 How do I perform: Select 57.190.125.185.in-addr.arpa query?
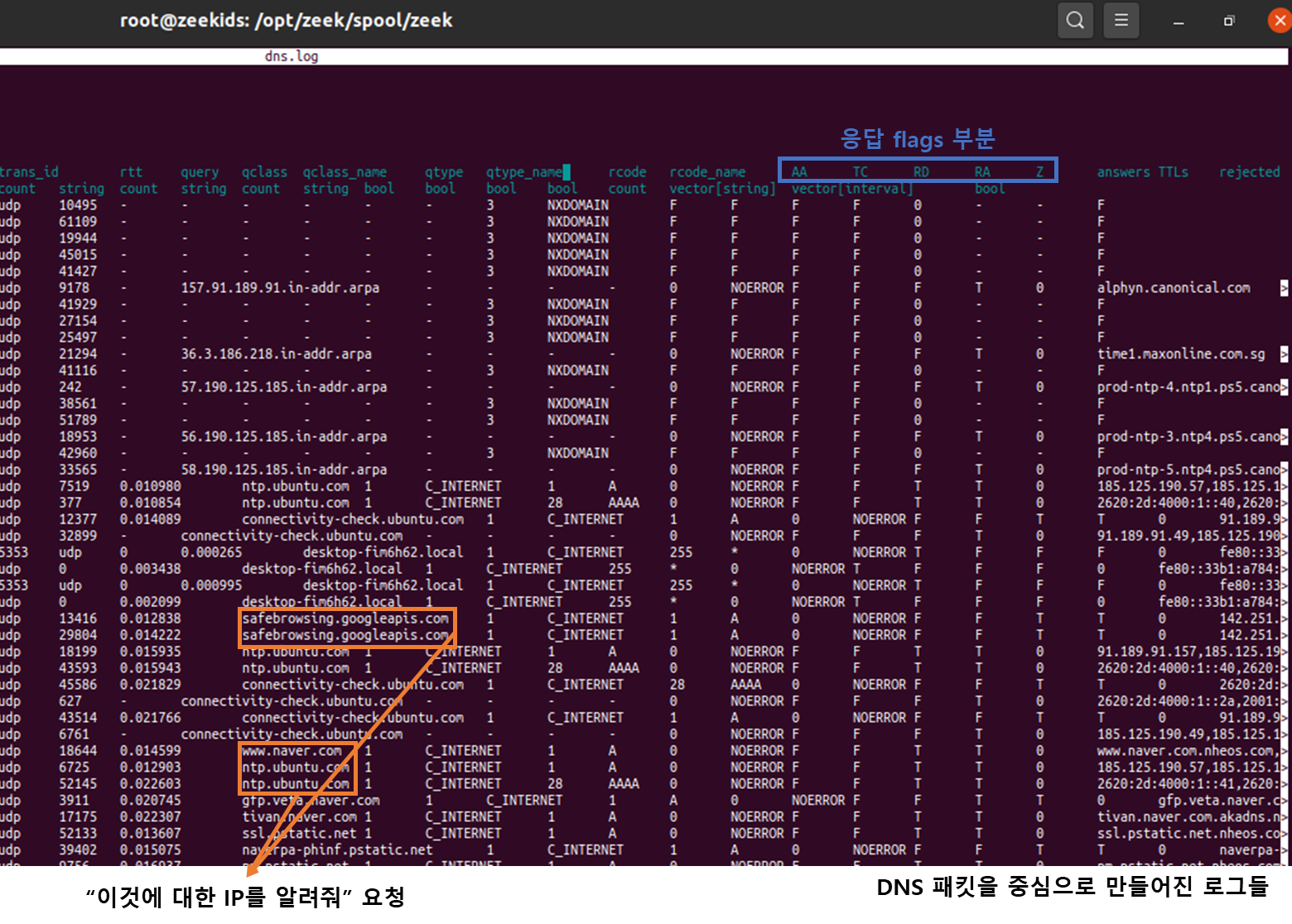point(284,387)
